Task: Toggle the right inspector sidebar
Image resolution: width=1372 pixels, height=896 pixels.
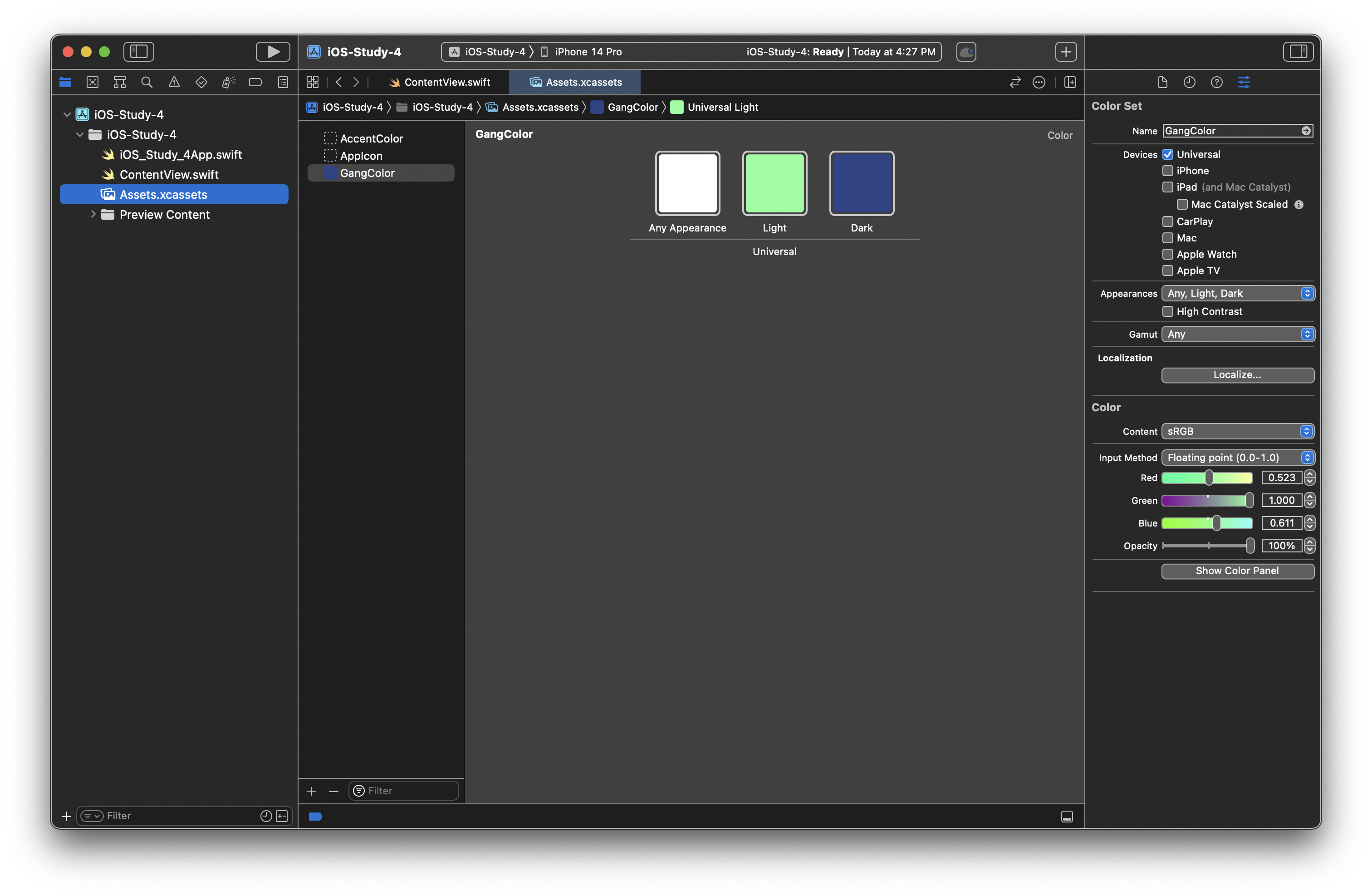Action: click(1298, 51)
